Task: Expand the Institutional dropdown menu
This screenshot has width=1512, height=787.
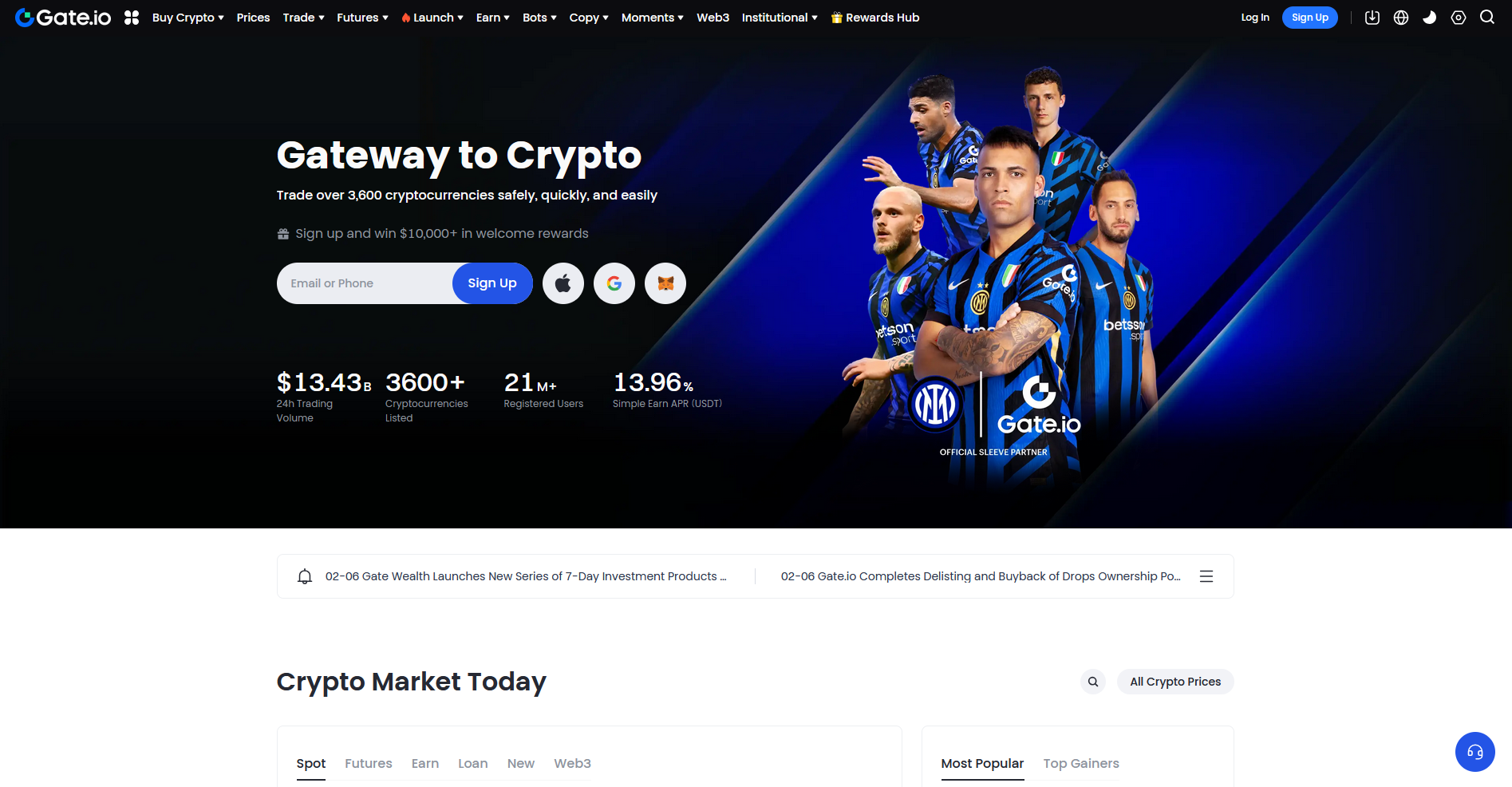Action: coord(780,18)
